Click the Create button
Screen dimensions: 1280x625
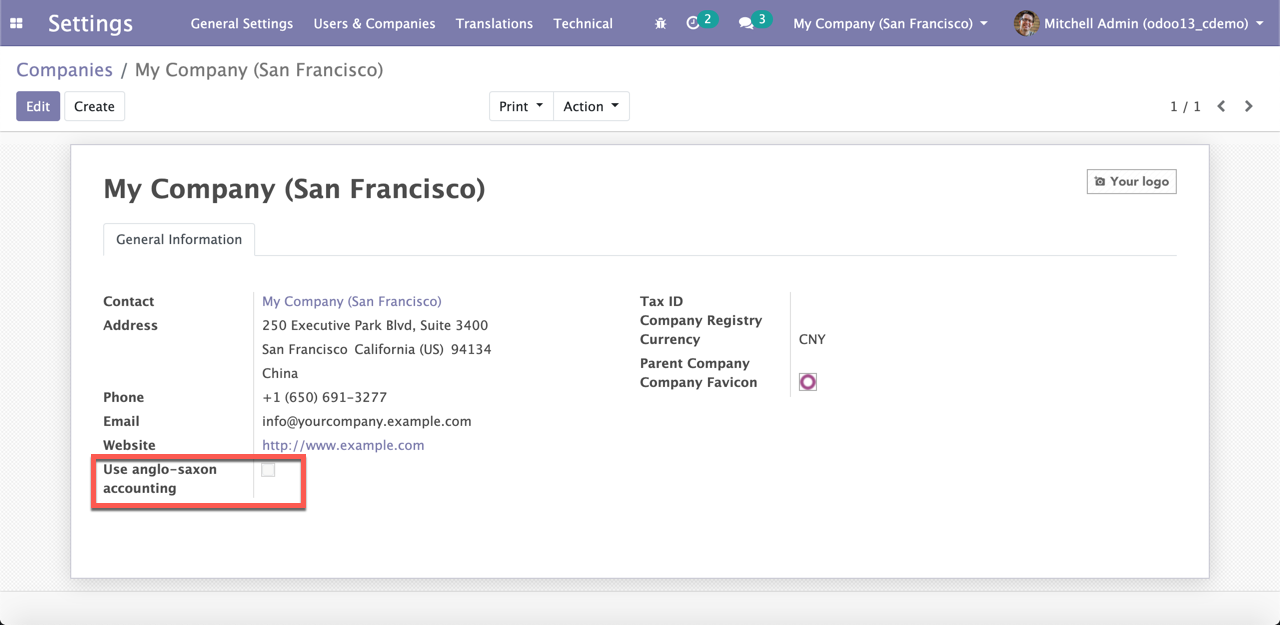[94, 106]
